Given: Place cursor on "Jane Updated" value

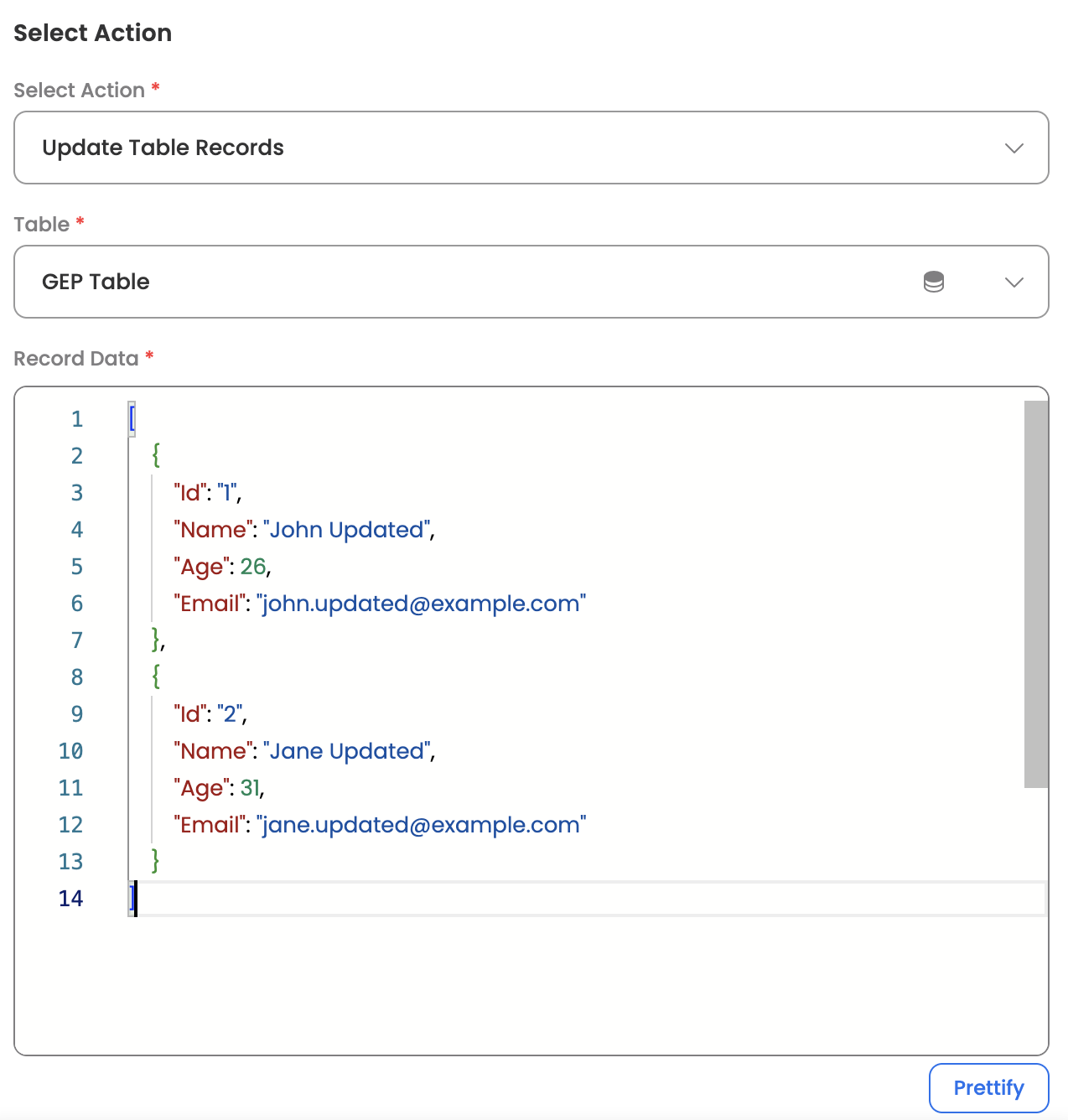Looking at the screenshot, I should 348,751.
